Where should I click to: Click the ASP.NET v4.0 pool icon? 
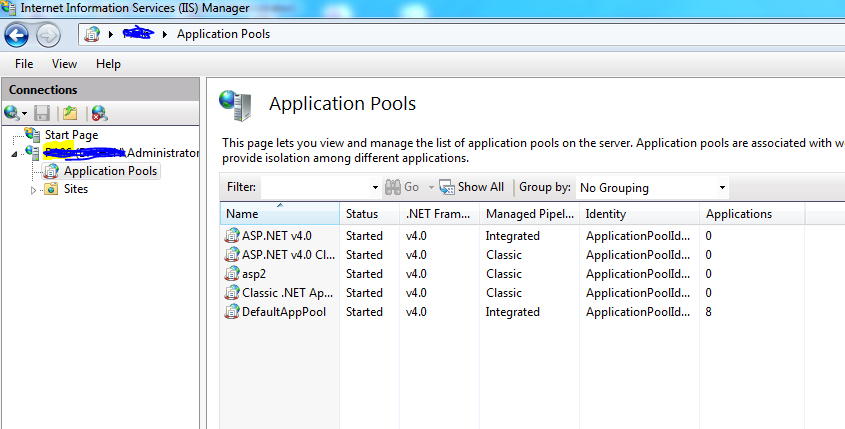pyautogui.click(x=232, y=236)
